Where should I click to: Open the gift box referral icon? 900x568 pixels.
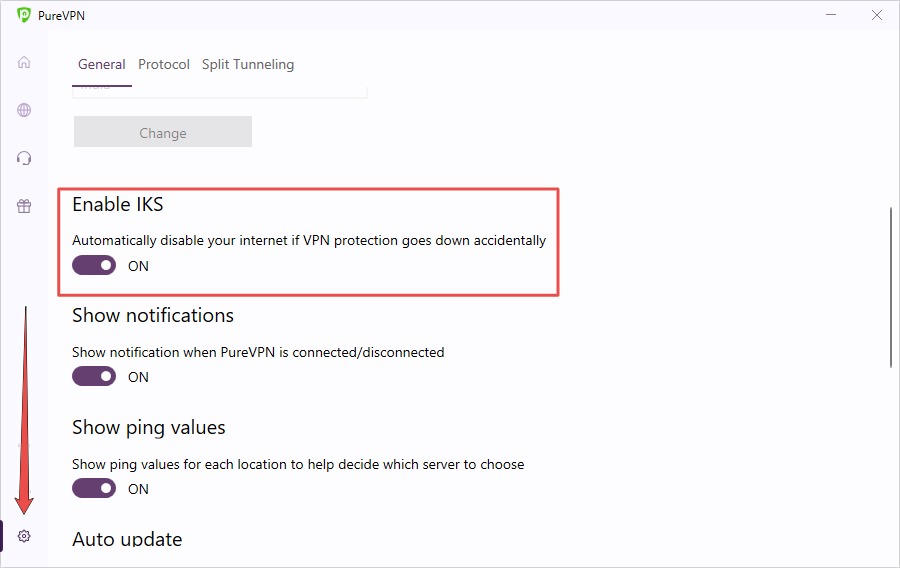pos(24,206)
